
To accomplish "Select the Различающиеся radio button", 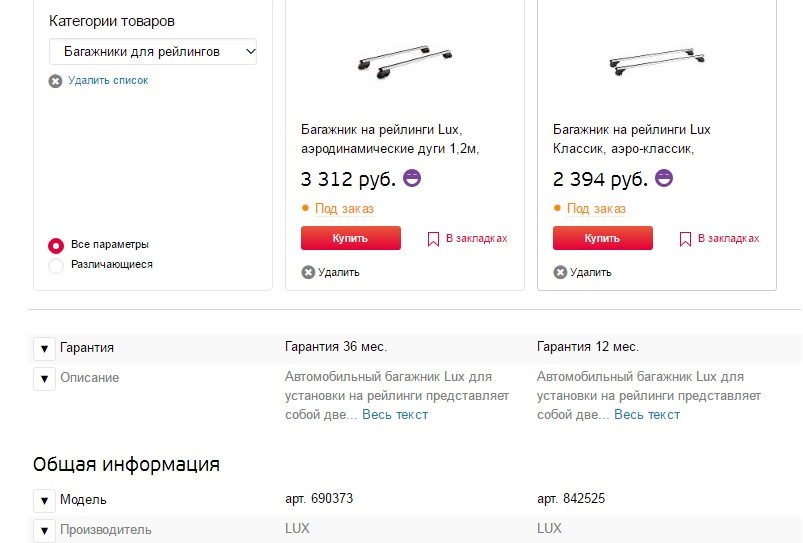I will 56,265.
